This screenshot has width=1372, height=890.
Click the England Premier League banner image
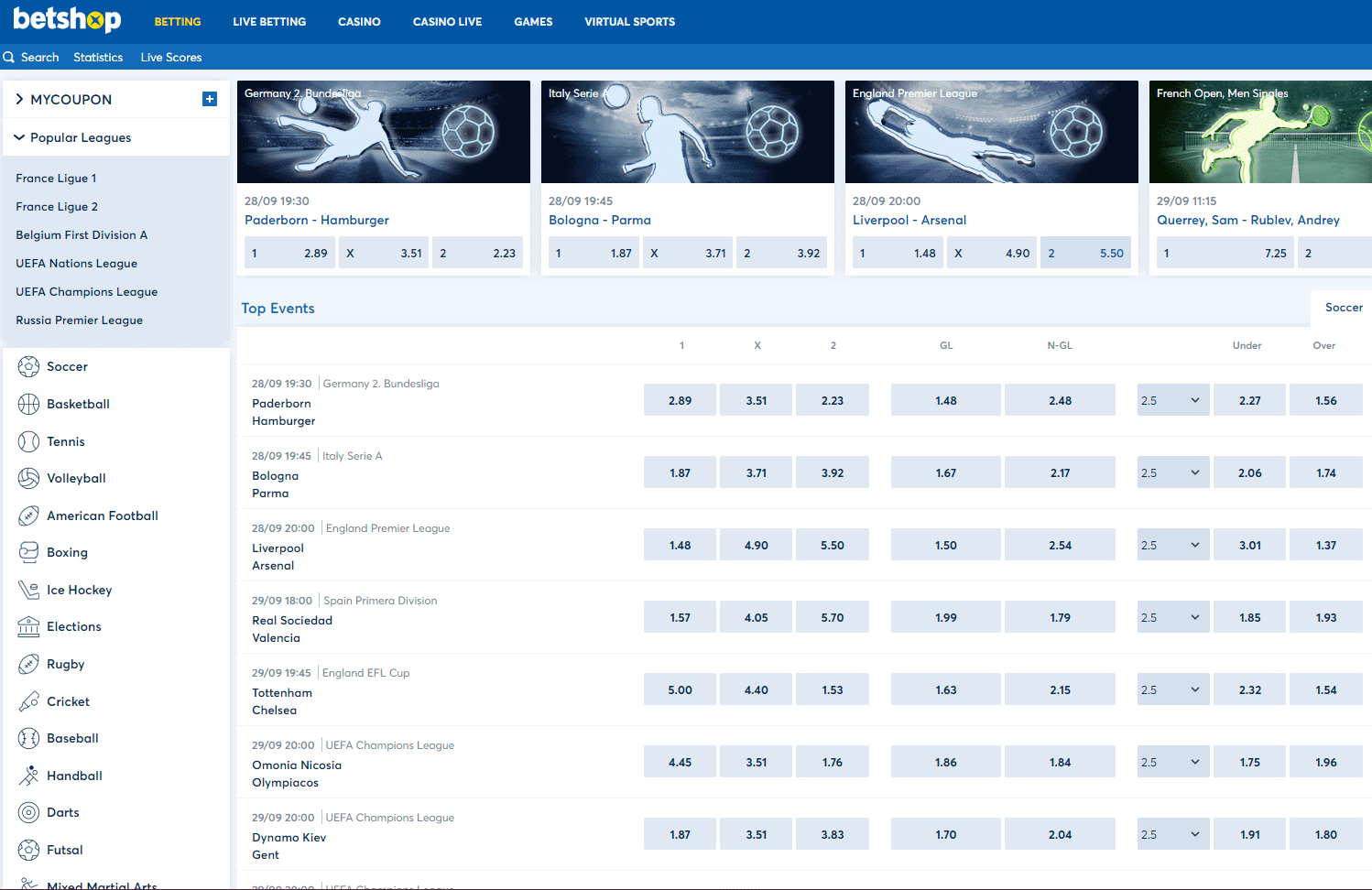pos(992,132)
